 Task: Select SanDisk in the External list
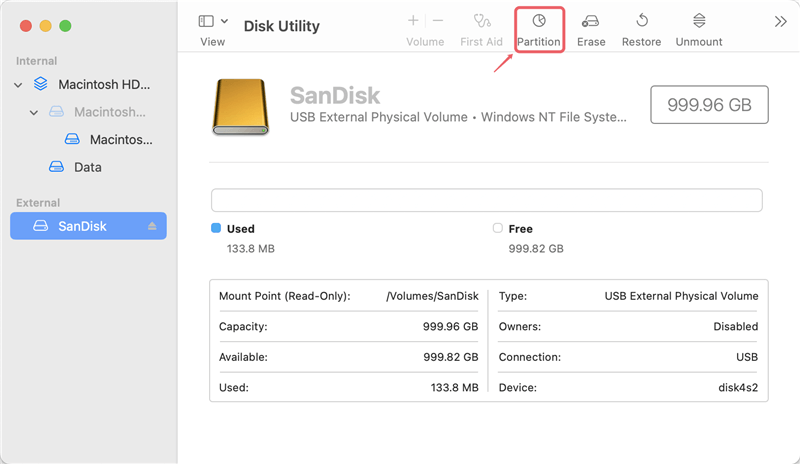88,226
